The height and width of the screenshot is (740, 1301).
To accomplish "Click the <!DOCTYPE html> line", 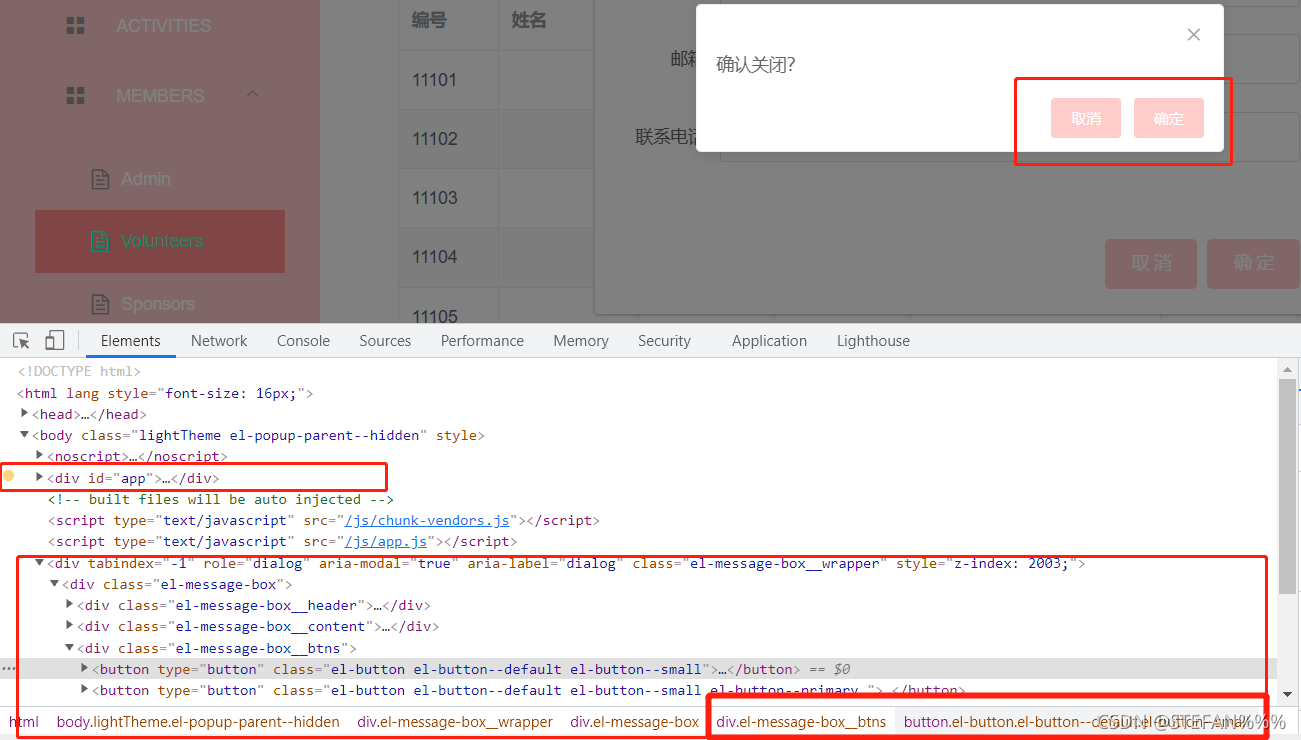I will tap(79, 372).
